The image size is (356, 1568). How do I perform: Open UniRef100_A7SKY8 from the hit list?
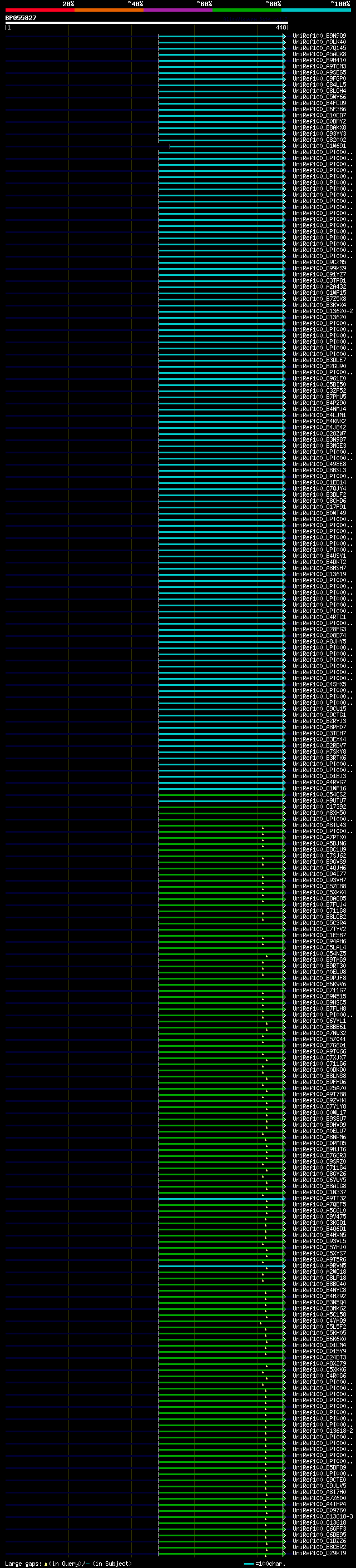319,752
